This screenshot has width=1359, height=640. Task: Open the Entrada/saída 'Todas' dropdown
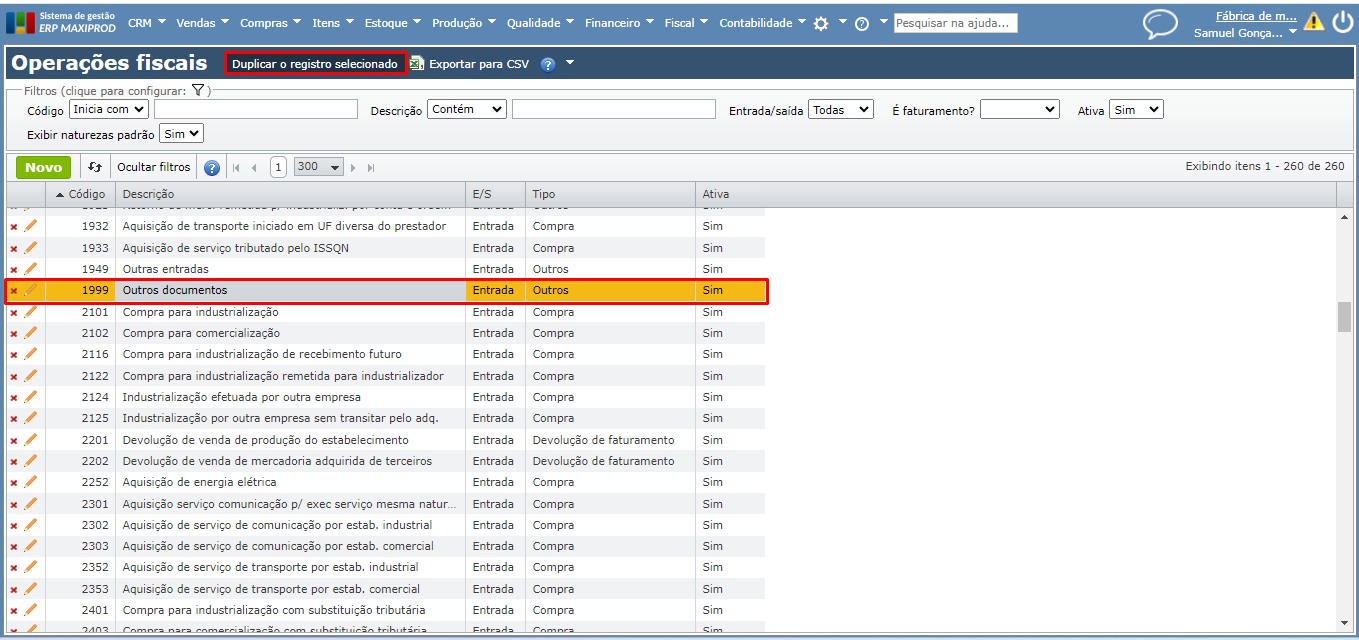[x=841, y=109]
